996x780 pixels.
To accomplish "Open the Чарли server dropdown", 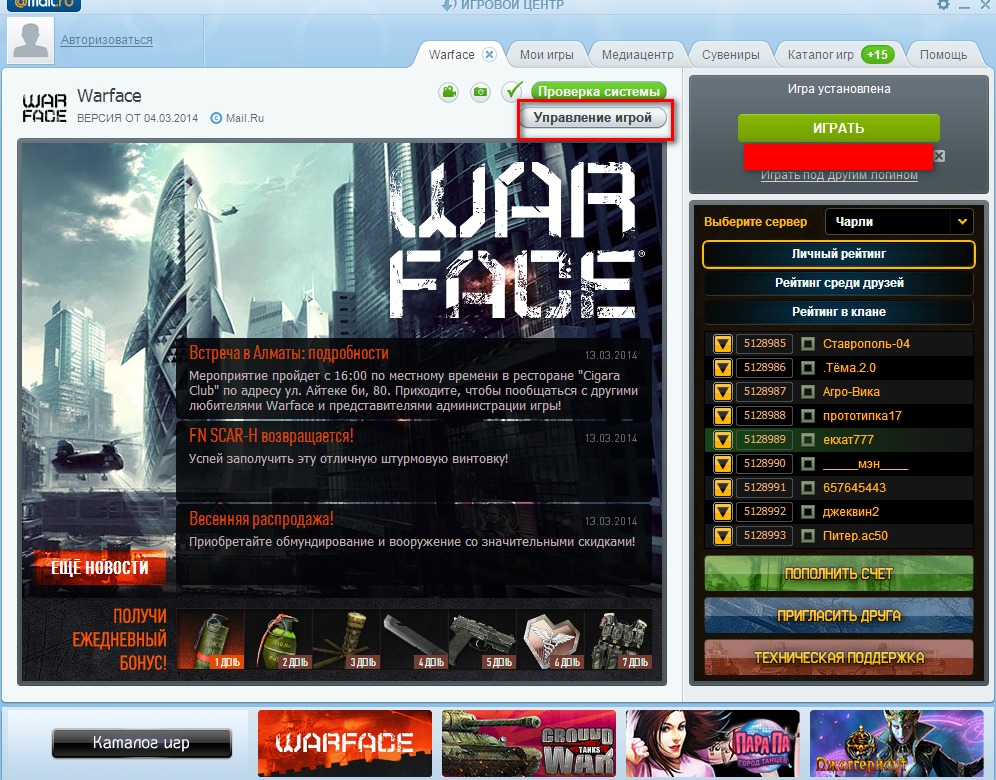I will tap(961, 221).
